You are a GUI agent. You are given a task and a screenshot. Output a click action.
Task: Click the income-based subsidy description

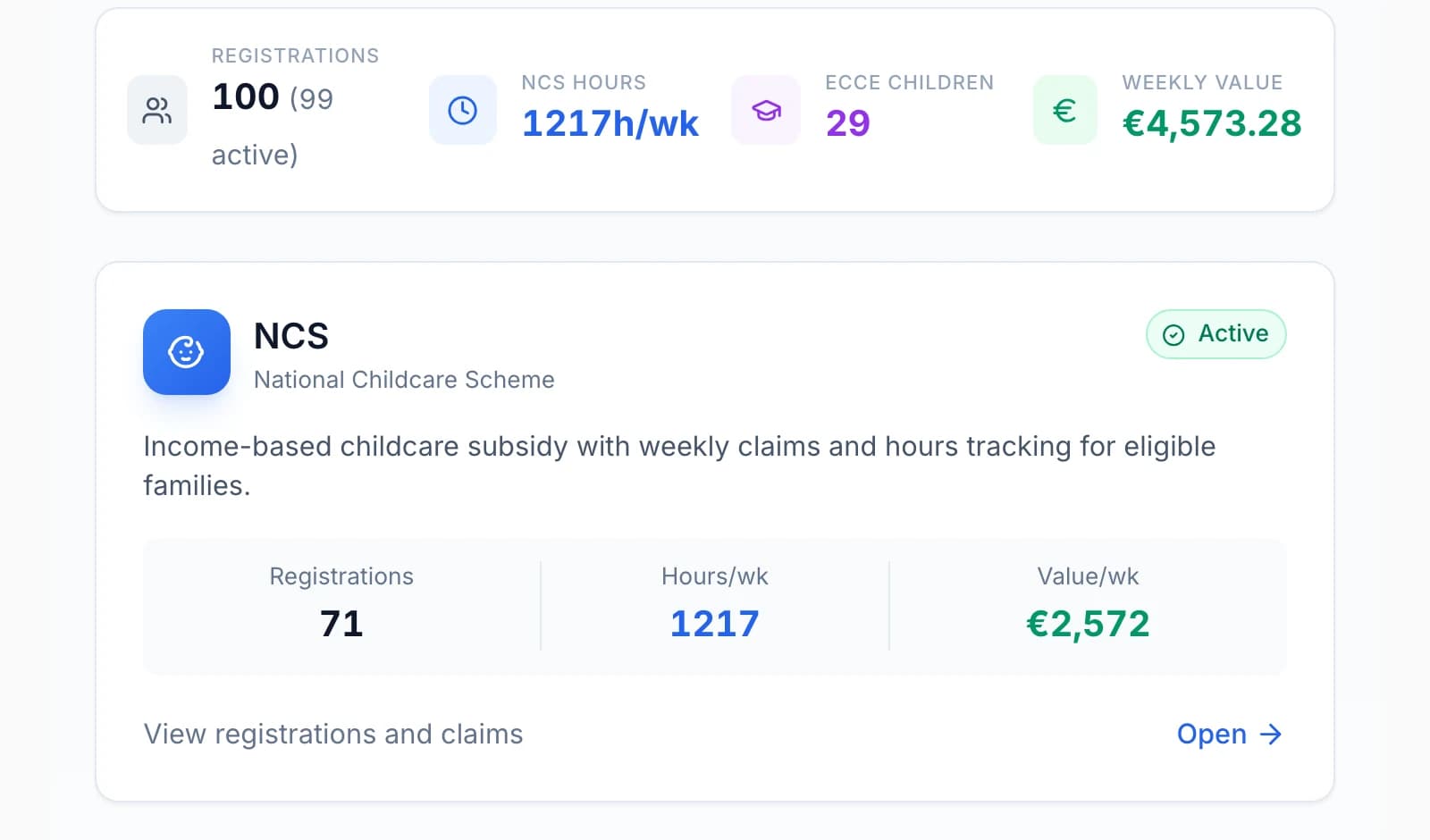[x=679, y=466]
